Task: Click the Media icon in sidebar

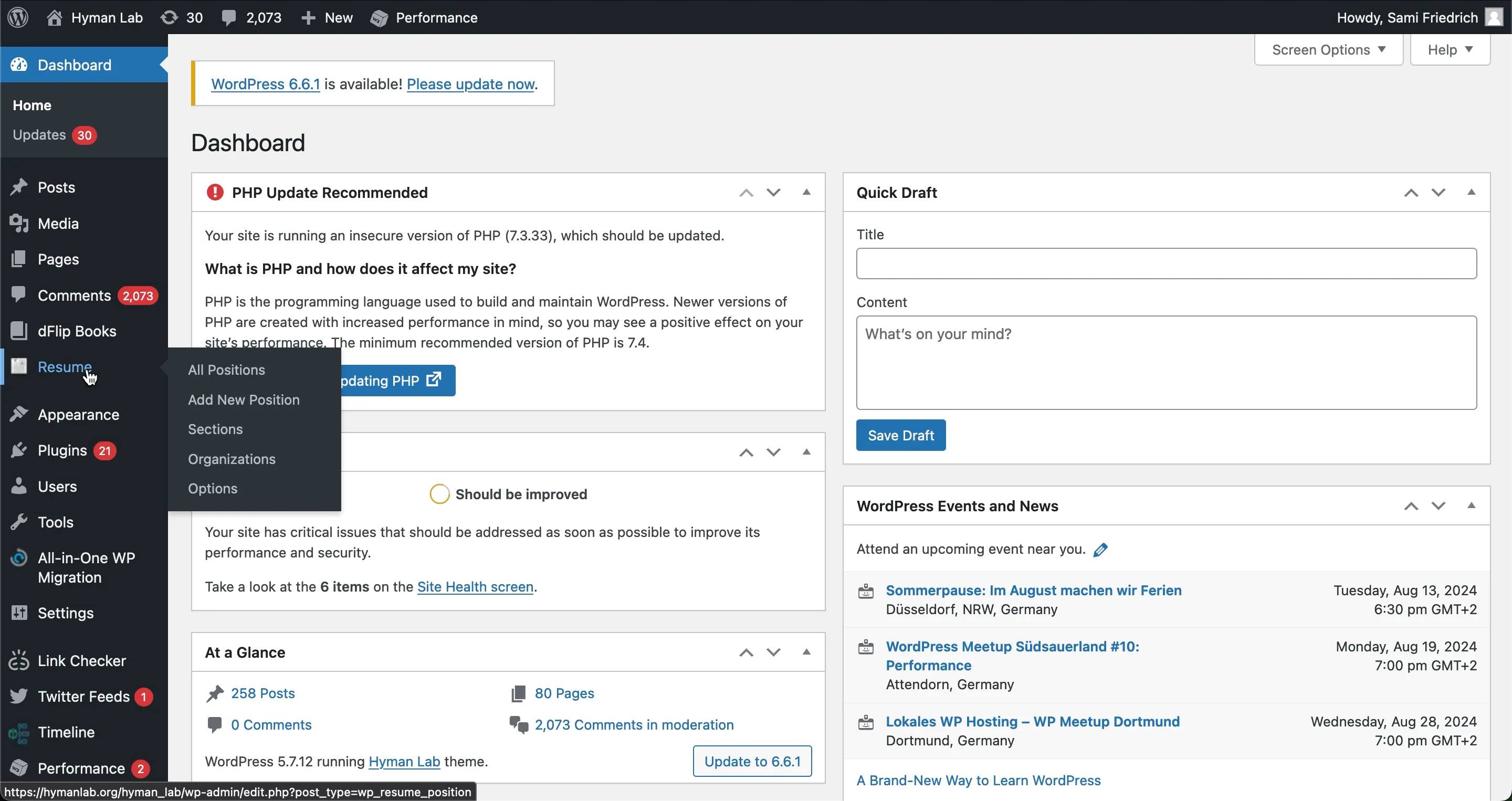Action: (x=19, y=223)
